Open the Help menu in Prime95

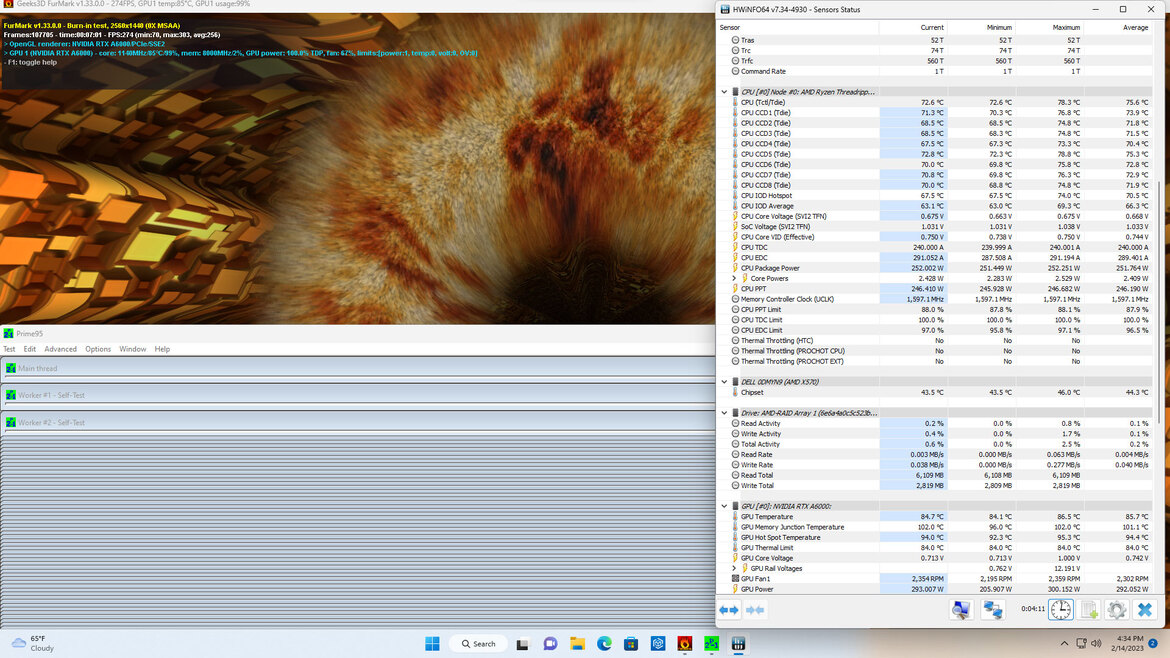162,349
